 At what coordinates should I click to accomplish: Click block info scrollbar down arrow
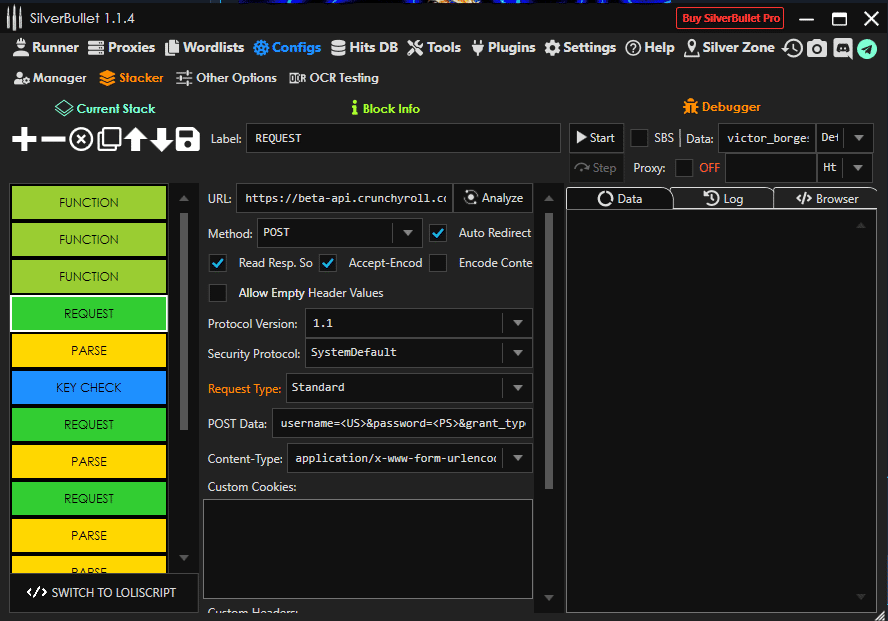[549, 598]
